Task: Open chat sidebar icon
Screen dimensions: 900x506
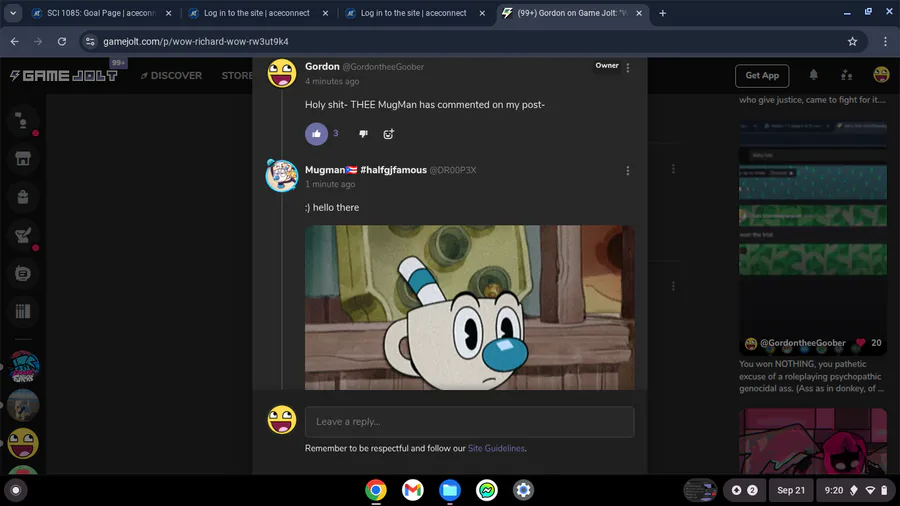Action: 23,120
